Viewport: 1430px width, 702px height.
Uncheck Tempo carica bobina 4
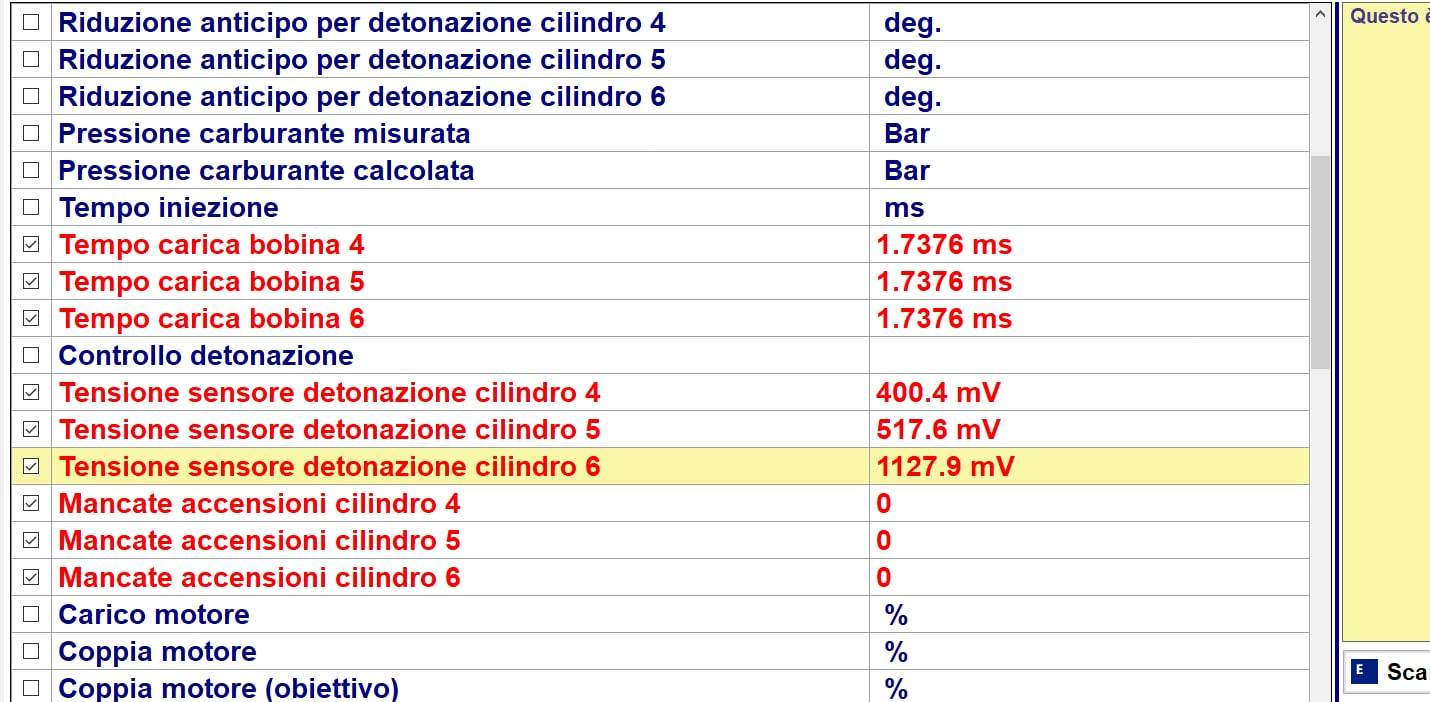(31, 244)
